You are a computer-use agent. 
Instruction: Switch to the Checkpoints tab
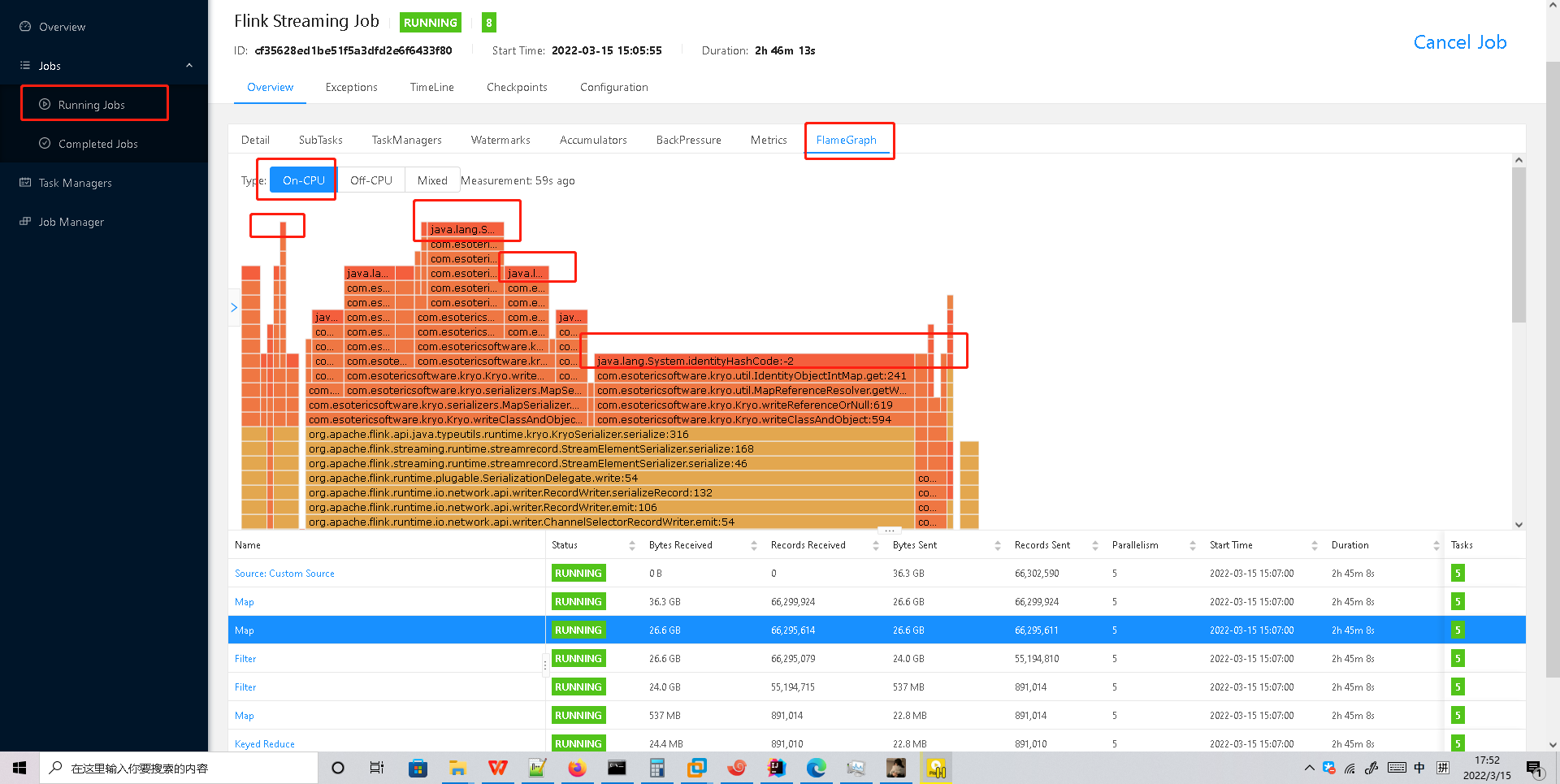coord(517,87)
